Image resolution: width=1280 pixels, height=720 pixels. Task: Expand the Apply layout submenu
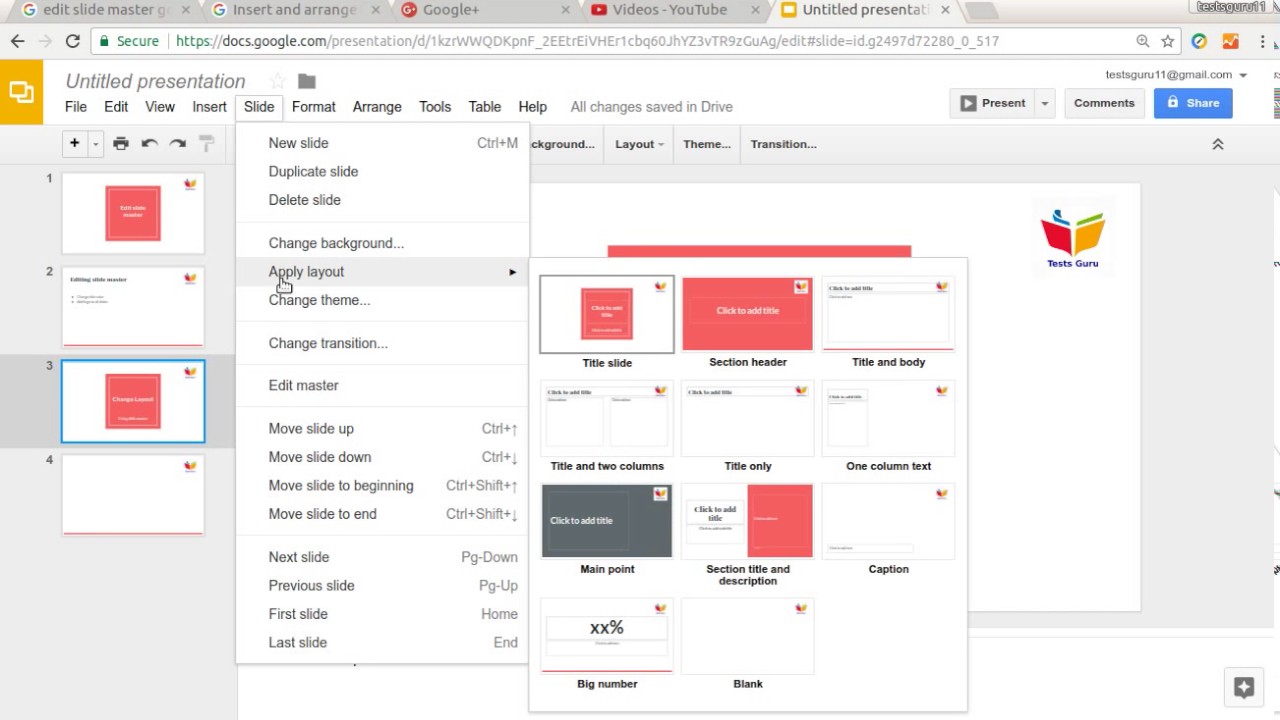tap(382, 272)
